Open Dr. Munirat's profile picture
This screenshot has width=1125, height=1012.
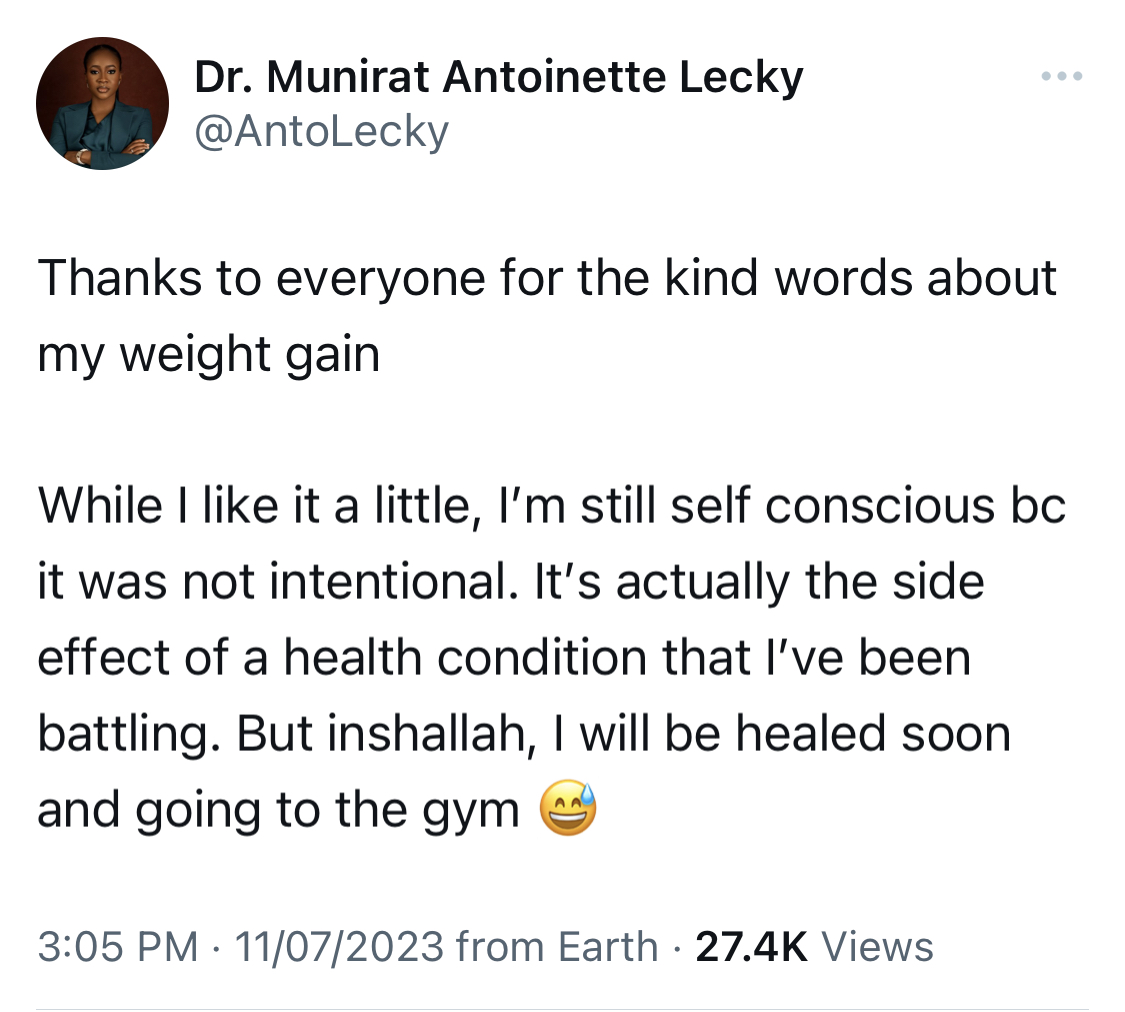coord(103,103)
